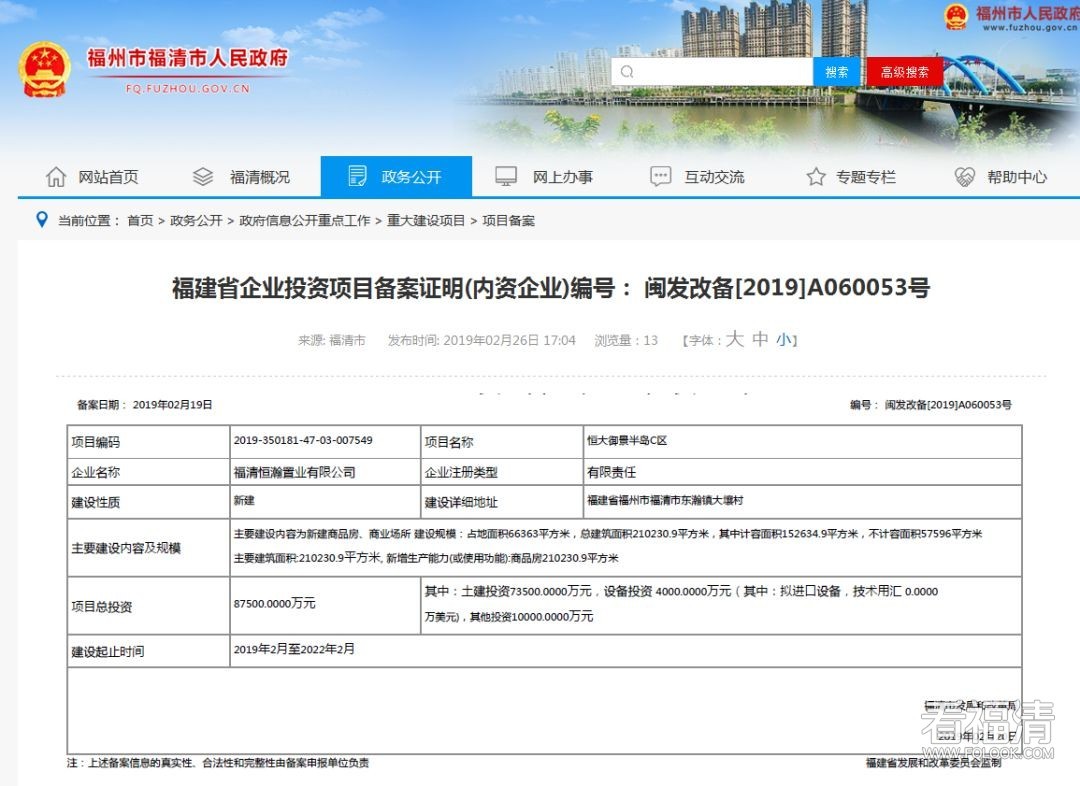Set font size to 大
This screenshot has height=786, width=1080.
point(735,339)
